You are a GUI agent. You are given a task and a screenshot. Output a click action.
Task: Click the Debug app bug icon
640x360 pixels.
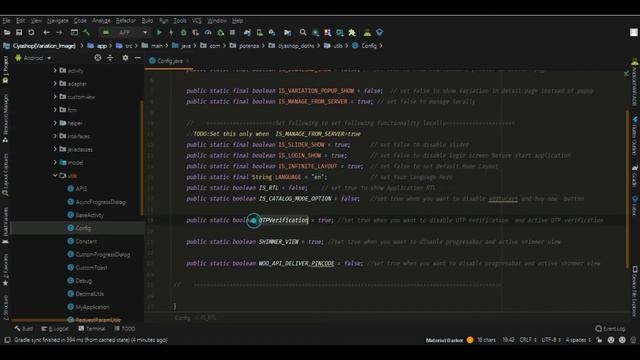[x=184, y=32]
